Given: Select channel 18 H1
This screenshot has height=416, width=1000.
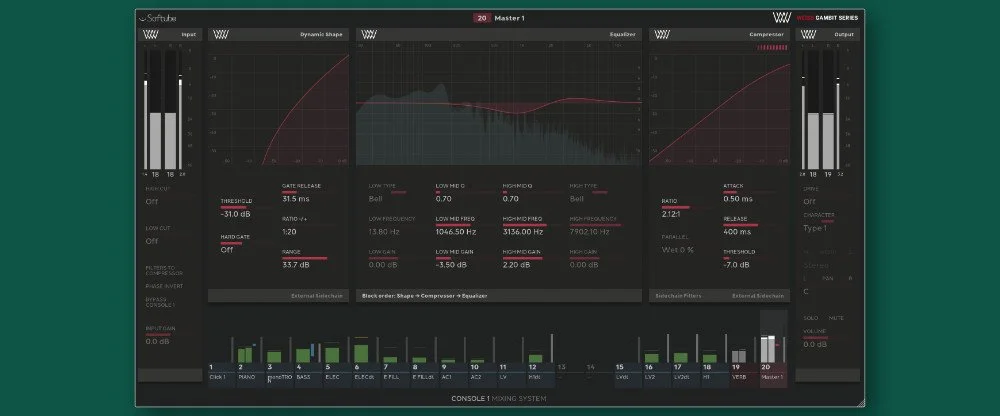Looking at the screenshot, I should [x=715, y=376].
